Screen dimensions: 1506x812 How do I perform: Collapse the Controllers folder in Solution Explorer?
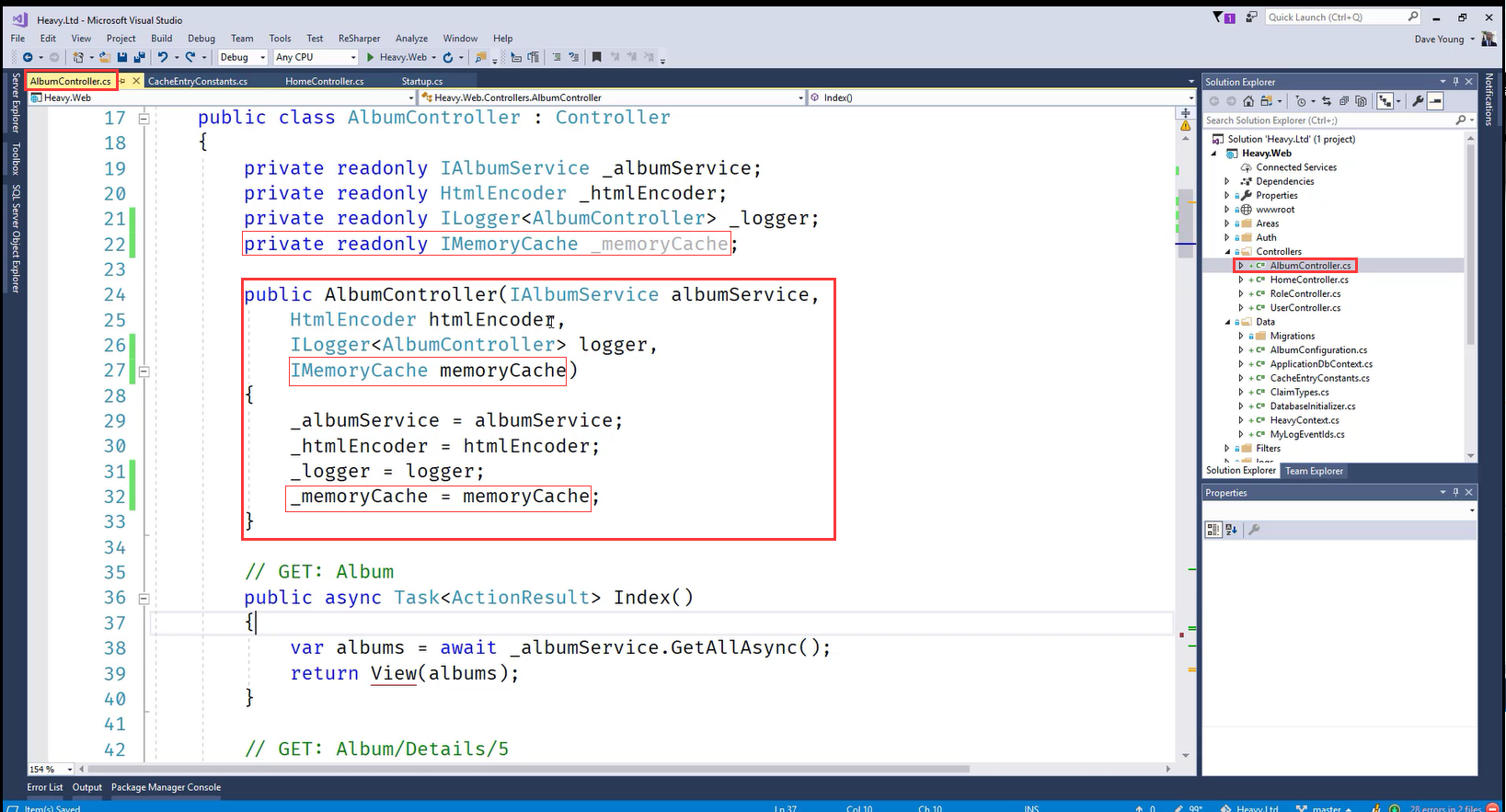1227,251
